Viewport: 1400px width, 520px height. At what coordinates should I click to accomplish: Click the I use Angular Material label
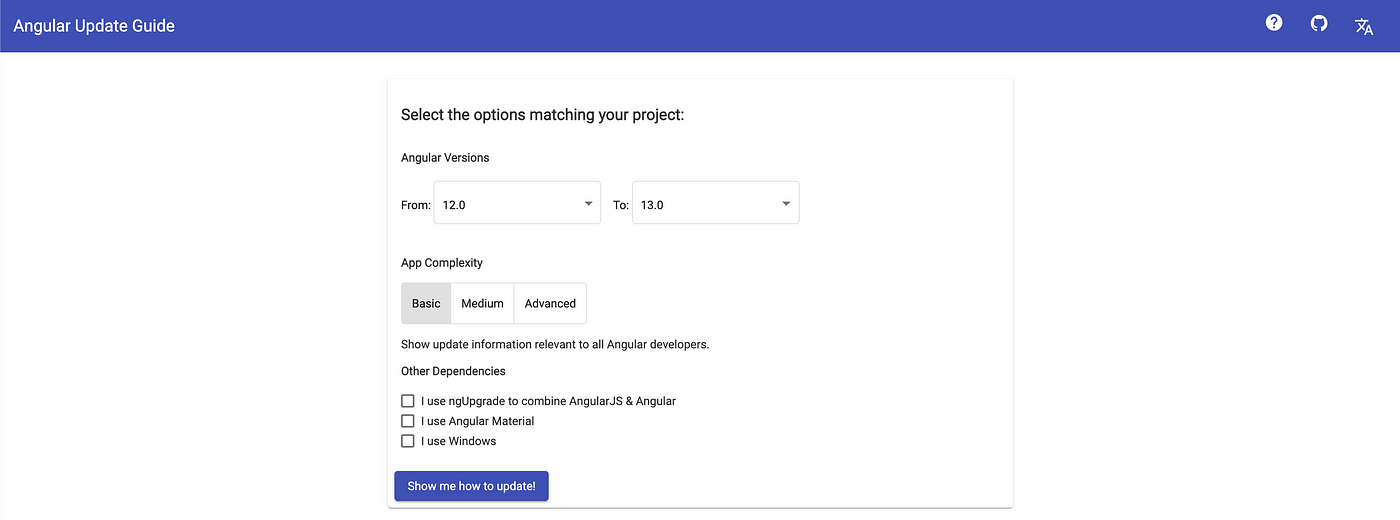477,421
